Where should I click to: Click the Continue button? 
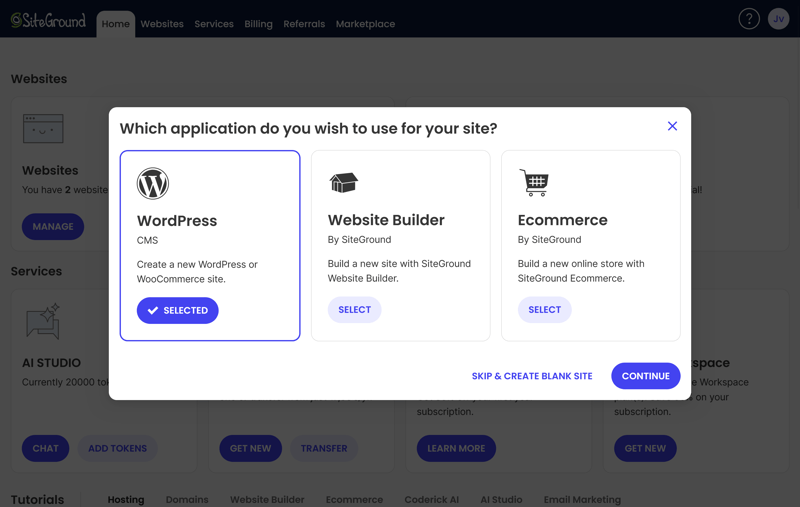click(645, 376)
